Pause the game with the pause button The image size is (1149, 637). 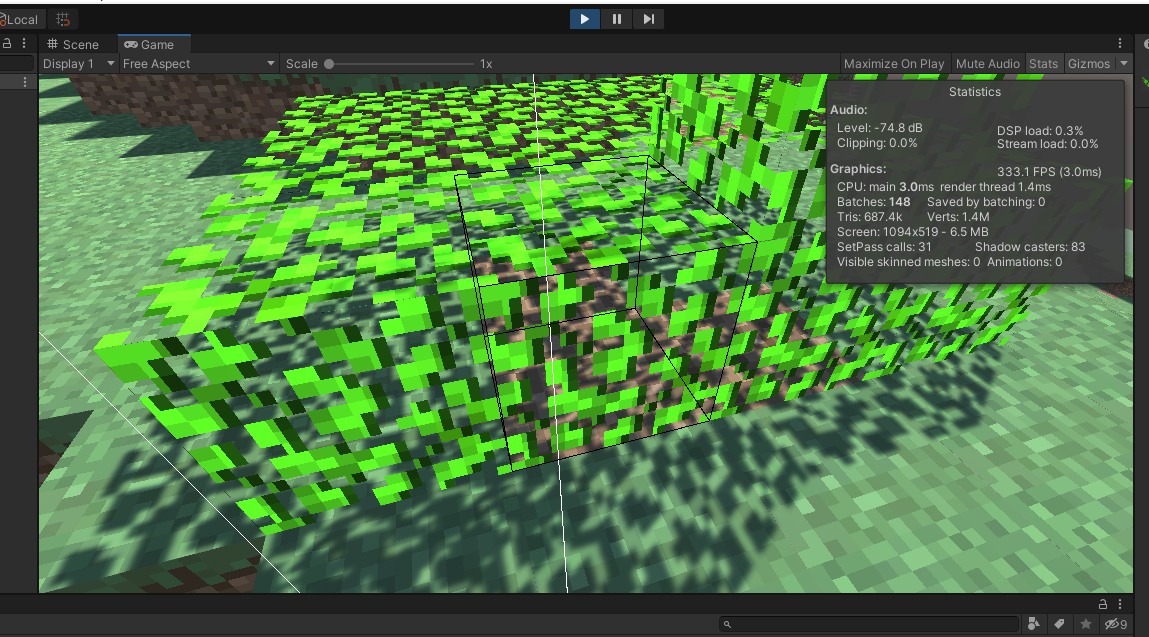click(616, 19)
